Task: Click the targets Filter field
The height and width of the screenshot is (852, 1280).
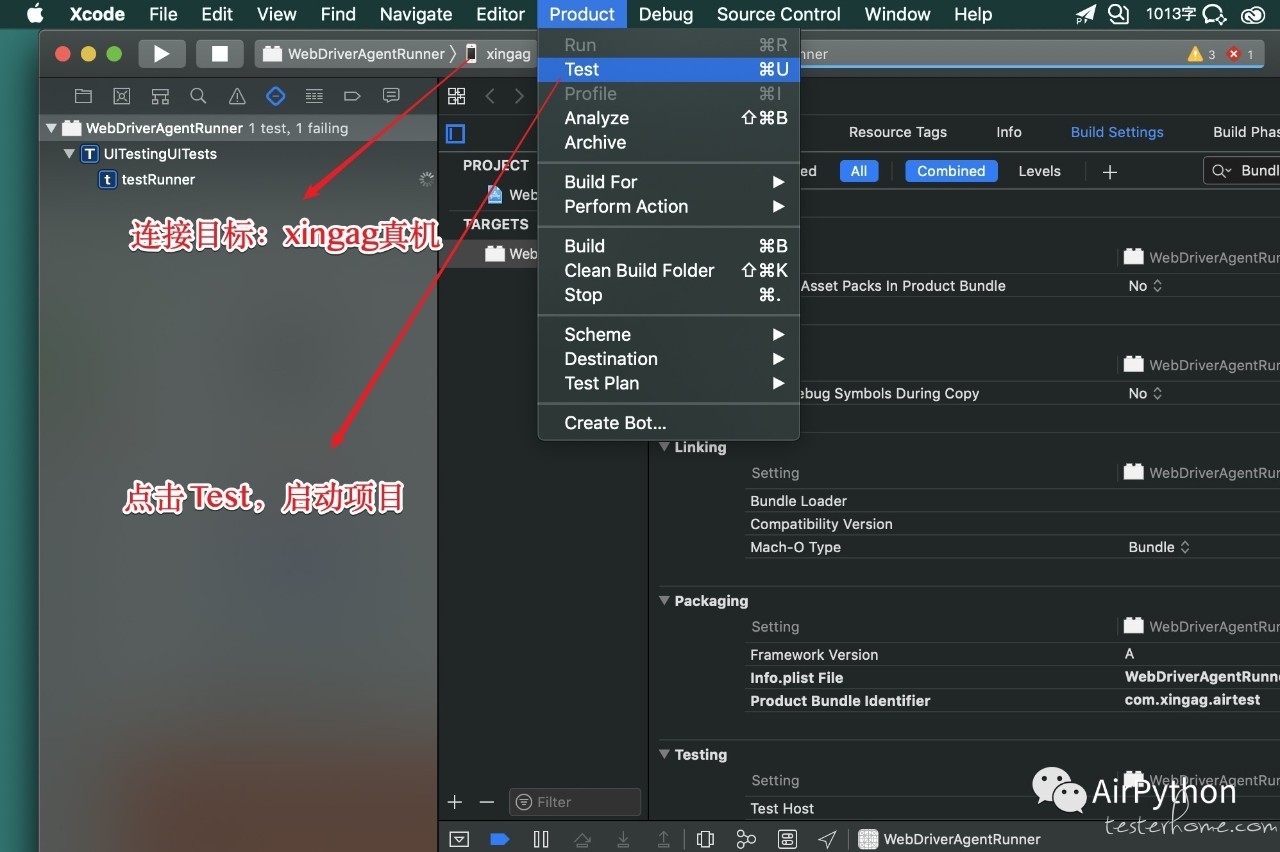Action: 575,802
